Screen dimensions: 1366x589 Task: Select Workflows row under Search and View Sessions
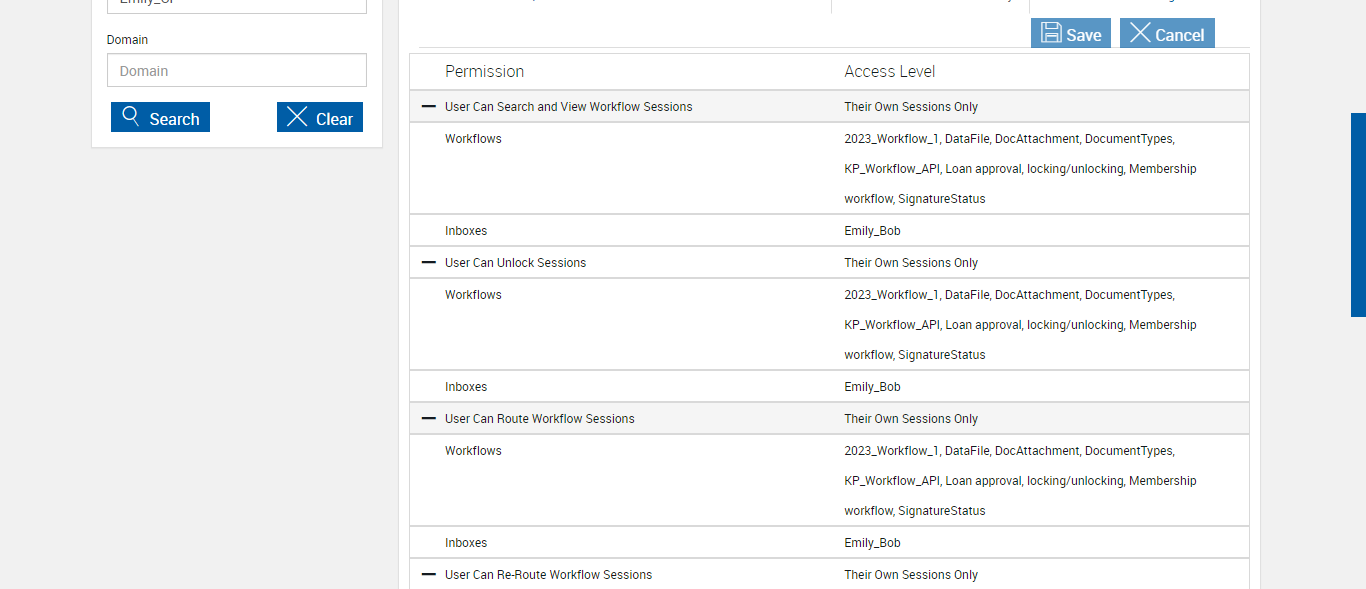coord(473,139)
